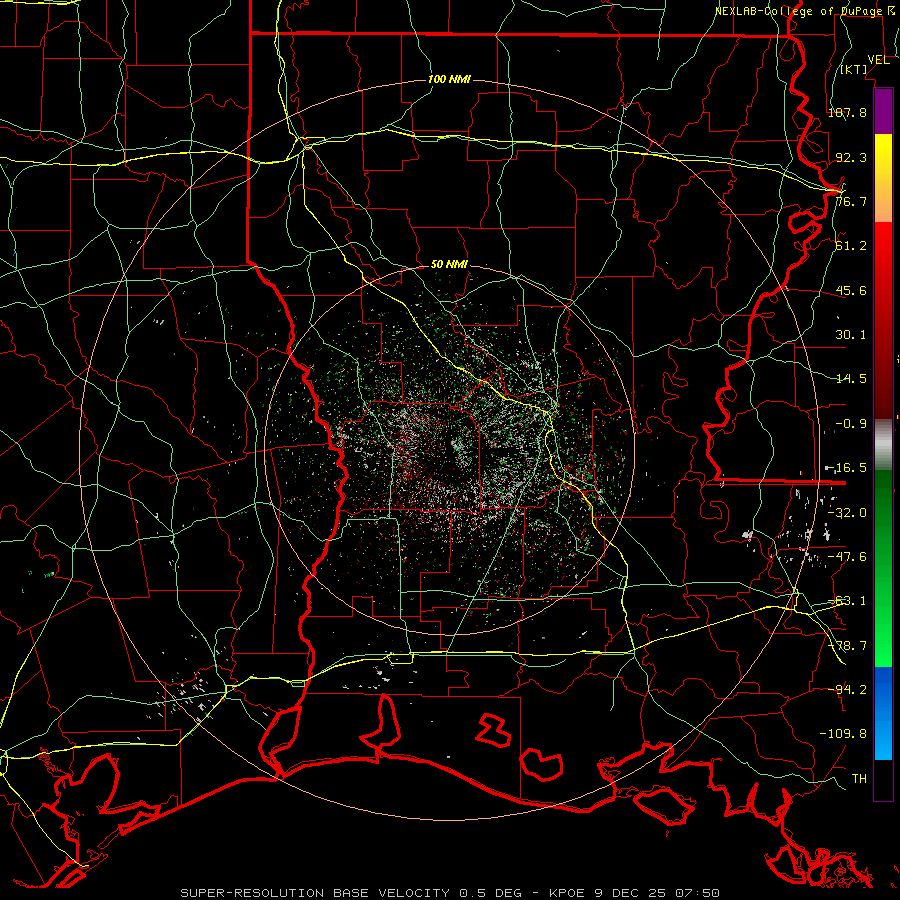Viewport: 900px width, 900px height.
Task: Click the VEL legend title
Action: 878,60
